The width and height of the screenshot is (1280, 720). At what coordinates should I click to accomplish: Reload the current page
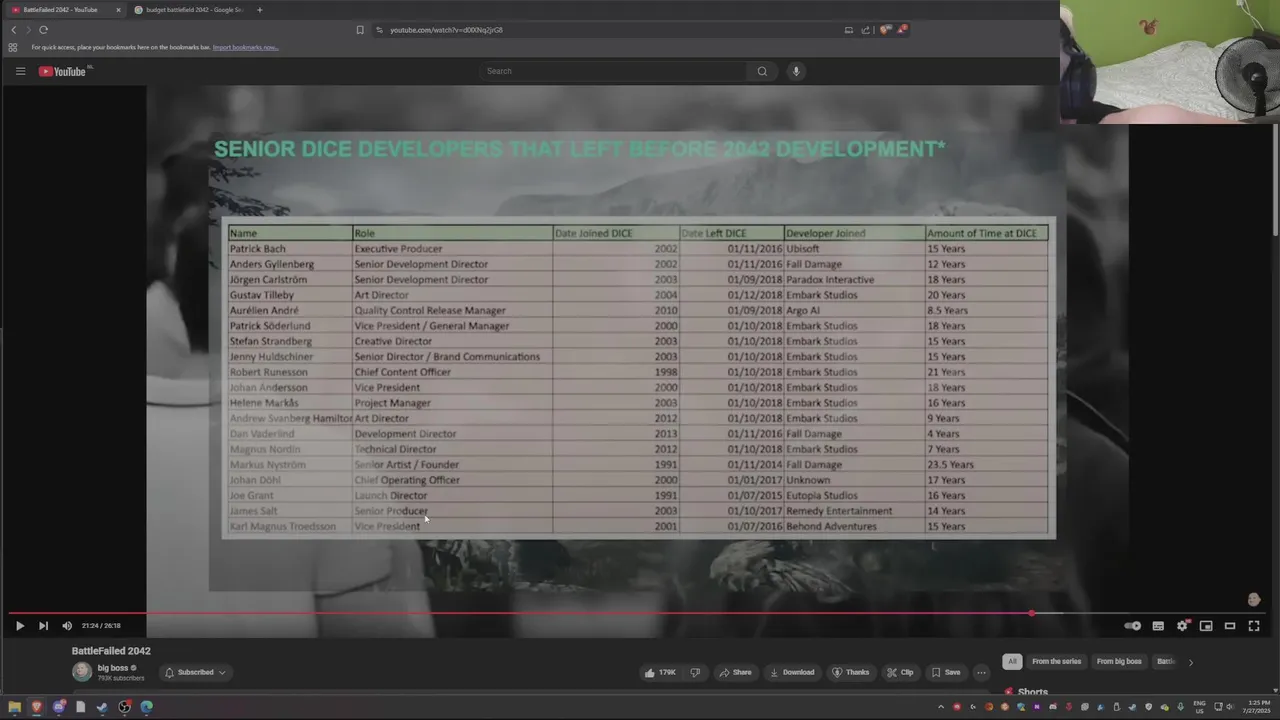pos(43,30)
